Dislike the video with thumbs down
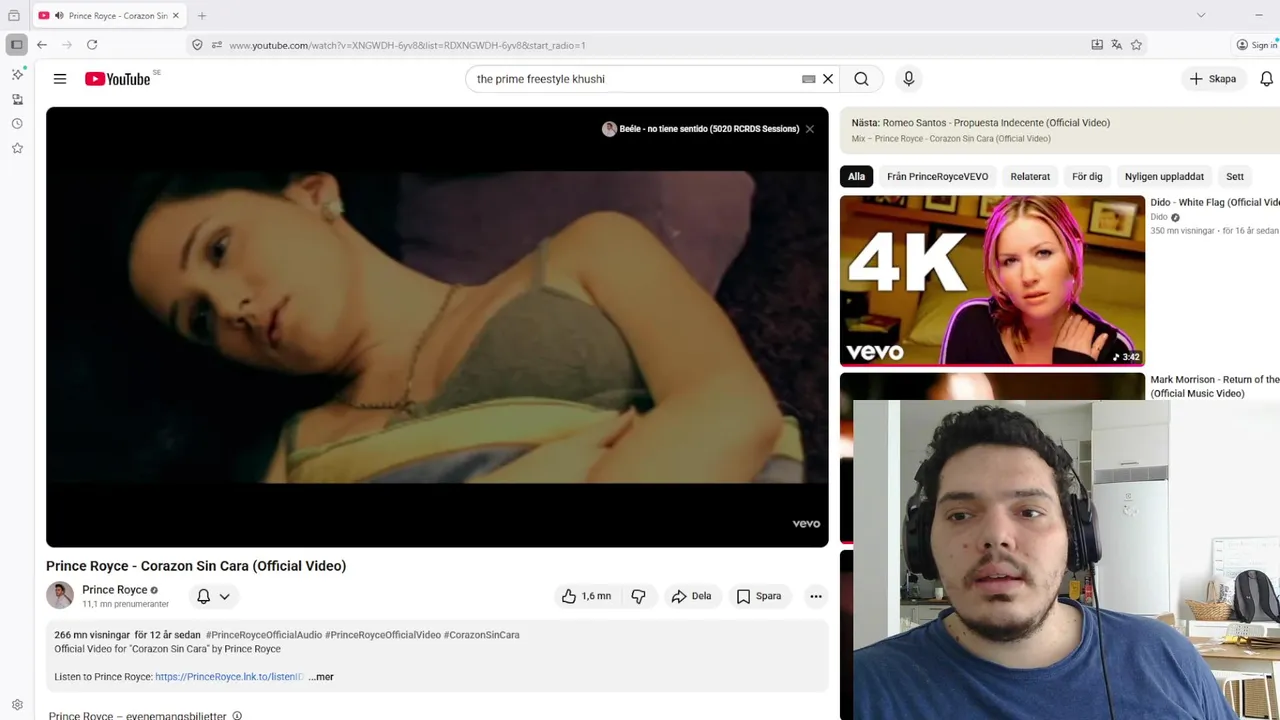1280x720 pixels. coord(638,596)
